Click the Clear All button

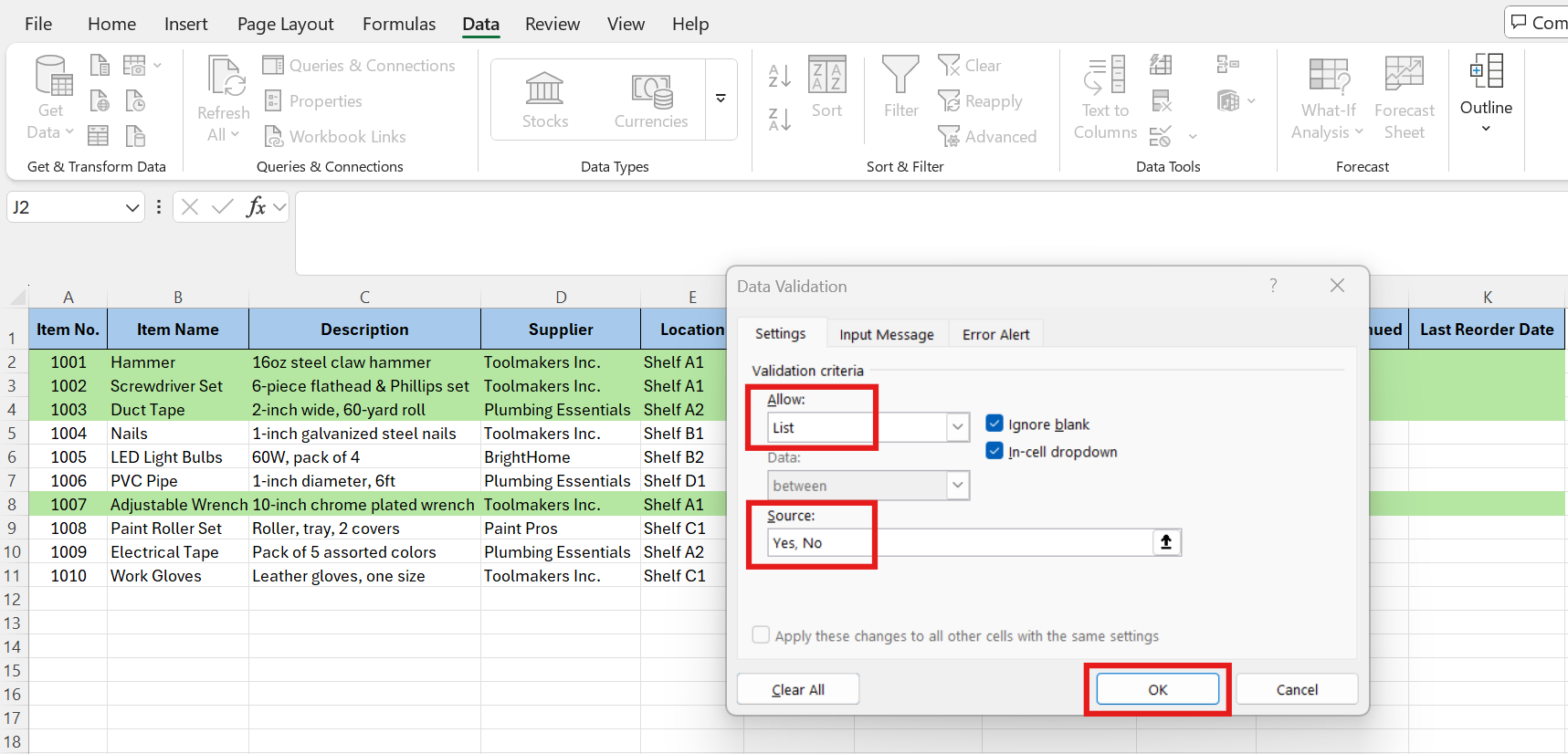[797, 689]
